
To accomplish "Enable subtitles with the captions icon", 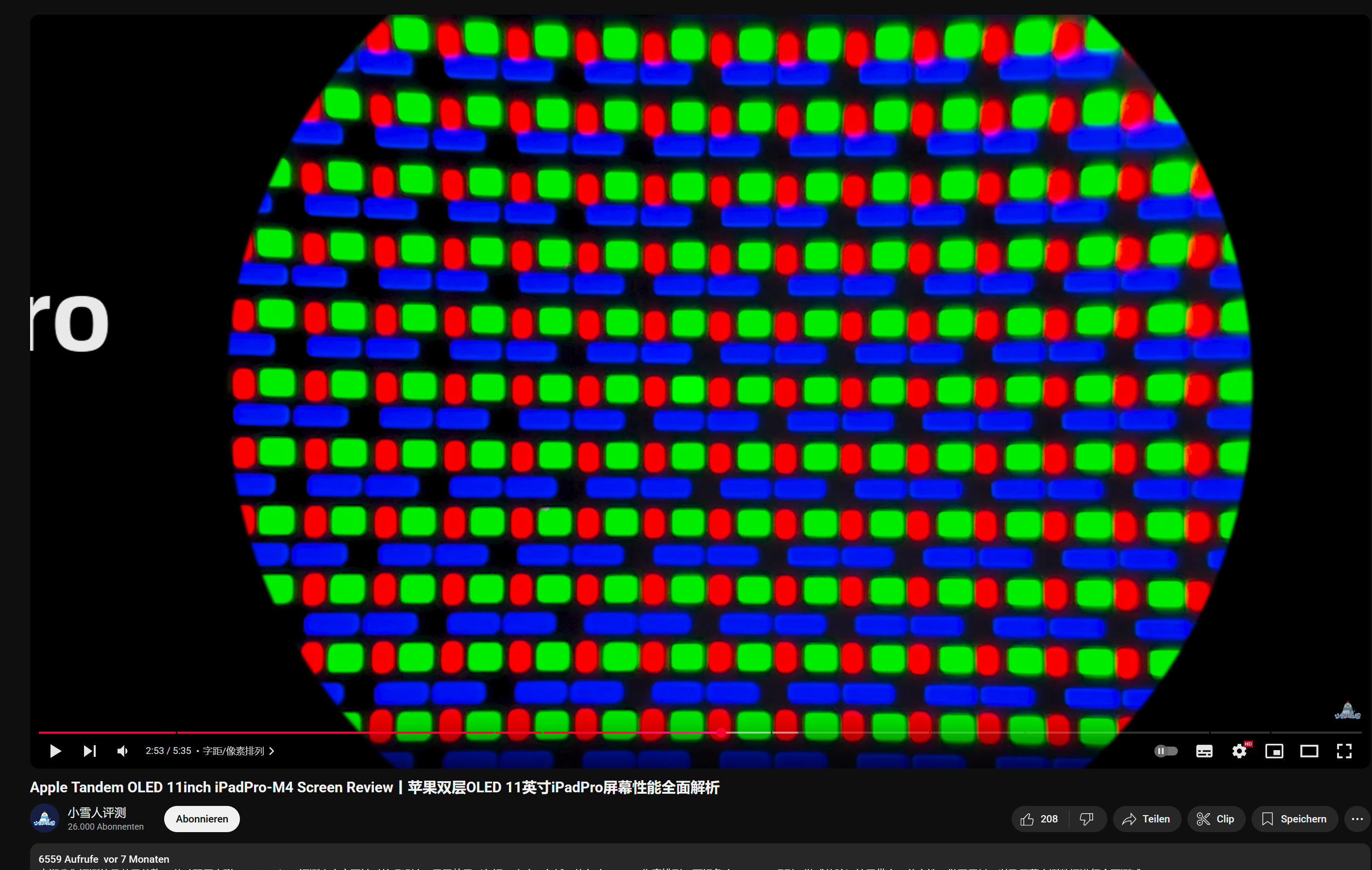I will [1204, 751].
